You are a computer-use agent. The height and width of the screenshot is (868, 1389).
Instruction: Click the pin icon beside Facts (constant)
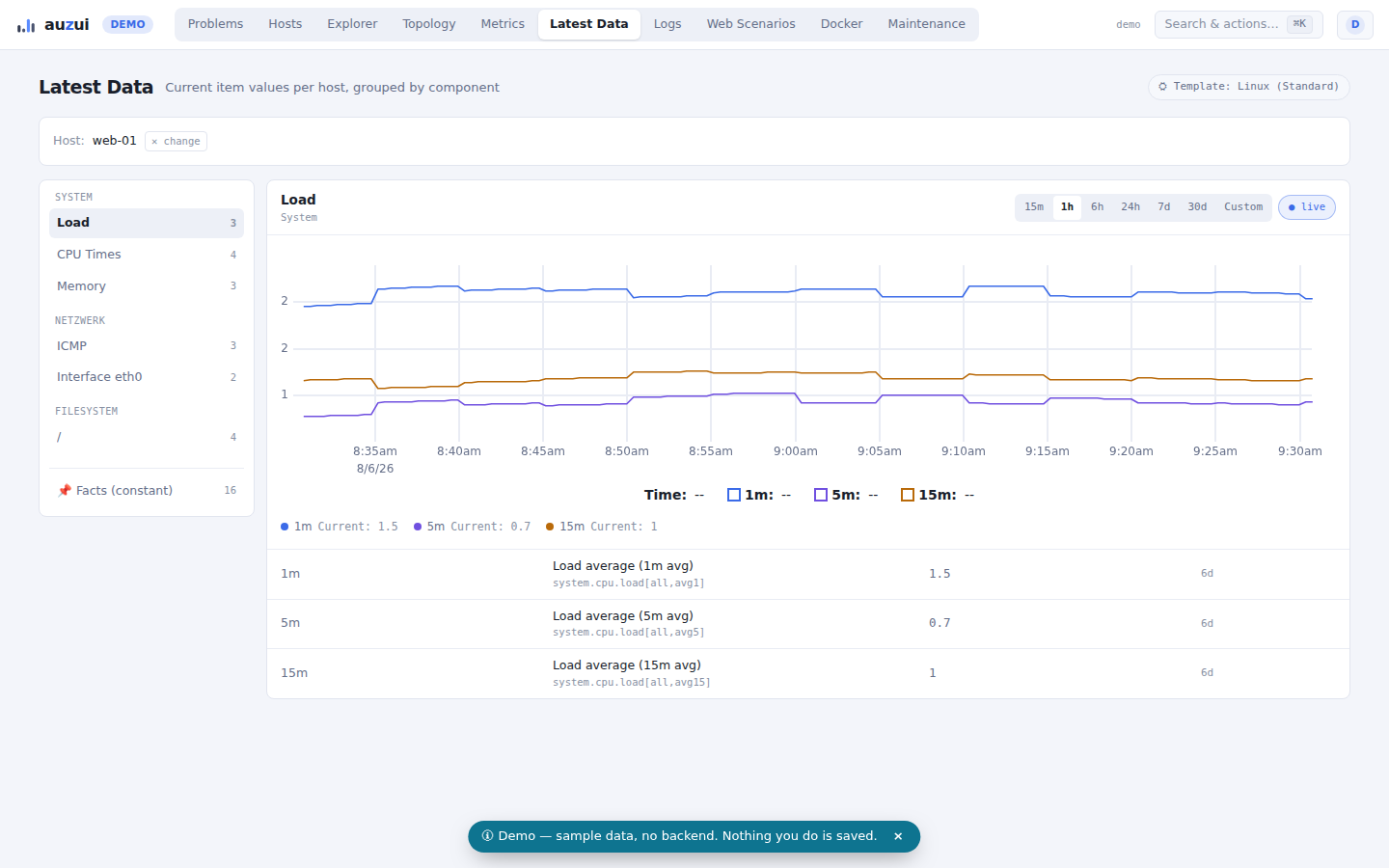click(65, 490)
